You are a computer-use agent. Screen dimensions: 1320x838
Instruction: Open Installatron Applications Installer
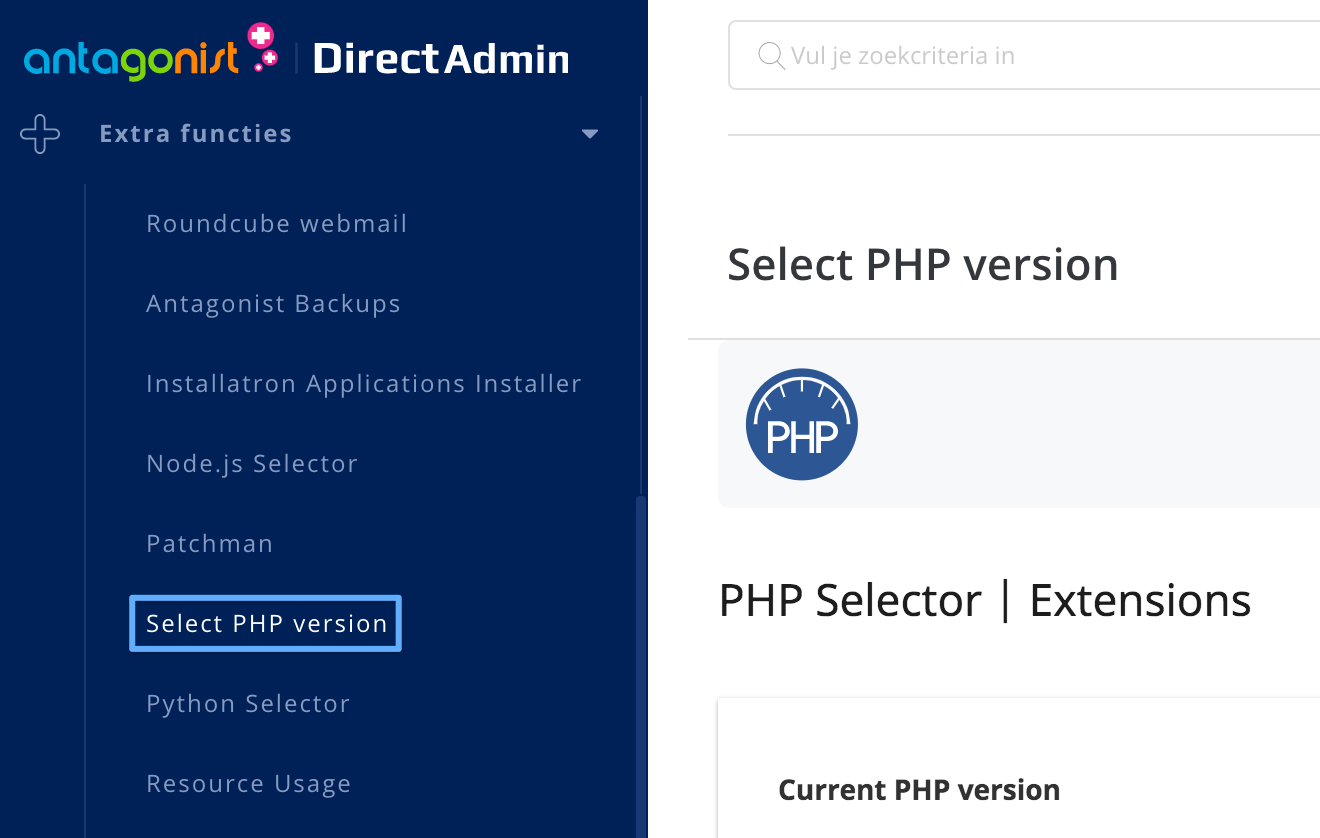click(x=364, y=383)
